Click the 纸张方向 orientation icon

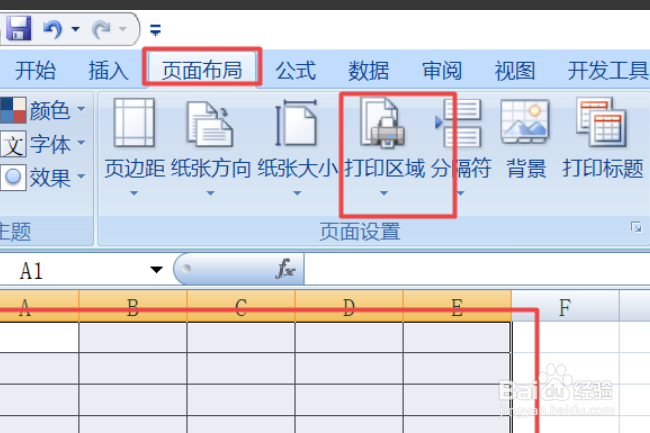209,124
